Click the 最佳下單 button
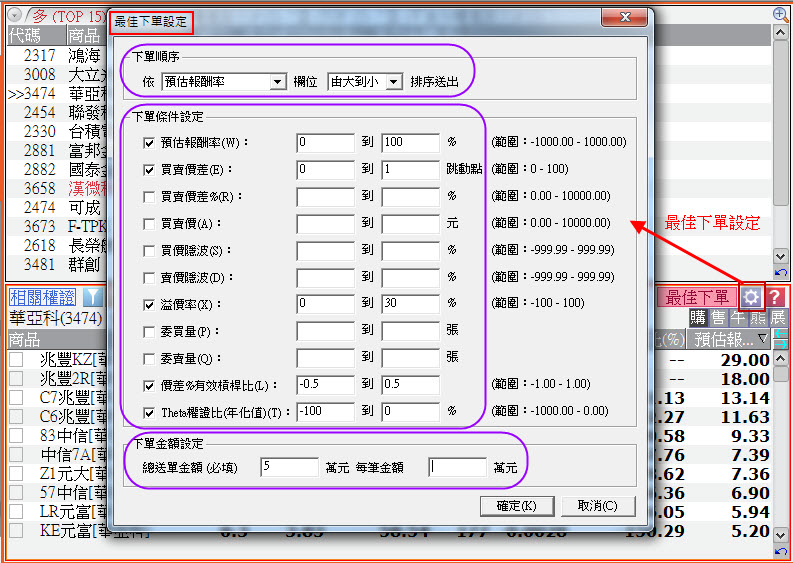This screenshot has width=793, height=563. (697, 297)
